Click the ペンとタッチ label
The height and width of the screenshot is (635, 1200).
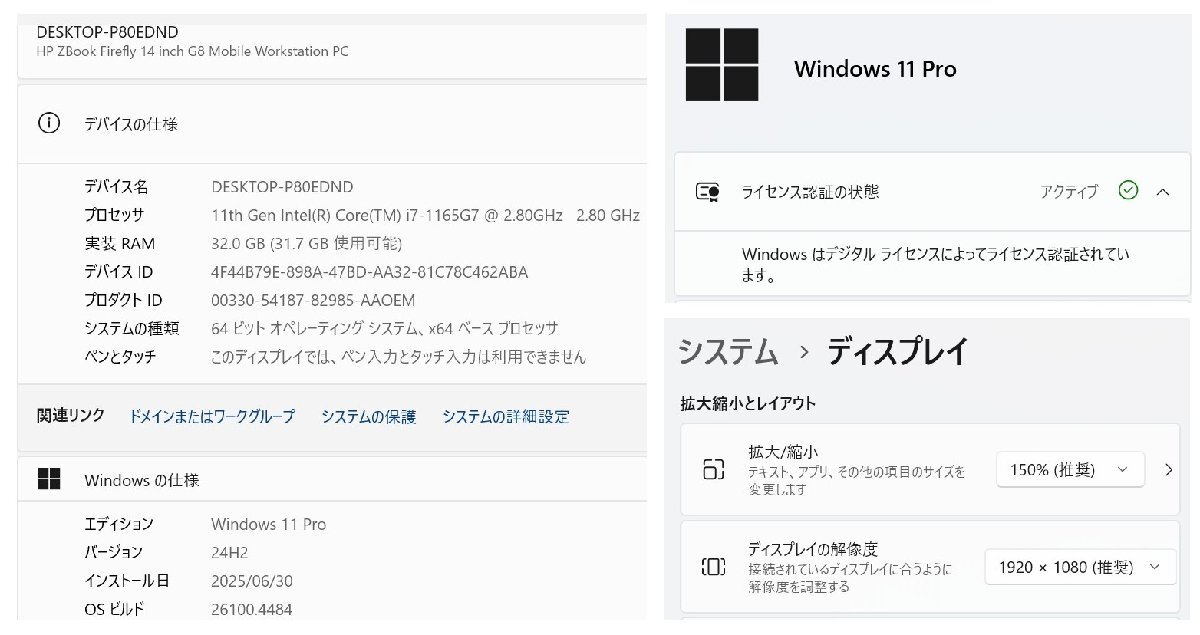(120, 356)
